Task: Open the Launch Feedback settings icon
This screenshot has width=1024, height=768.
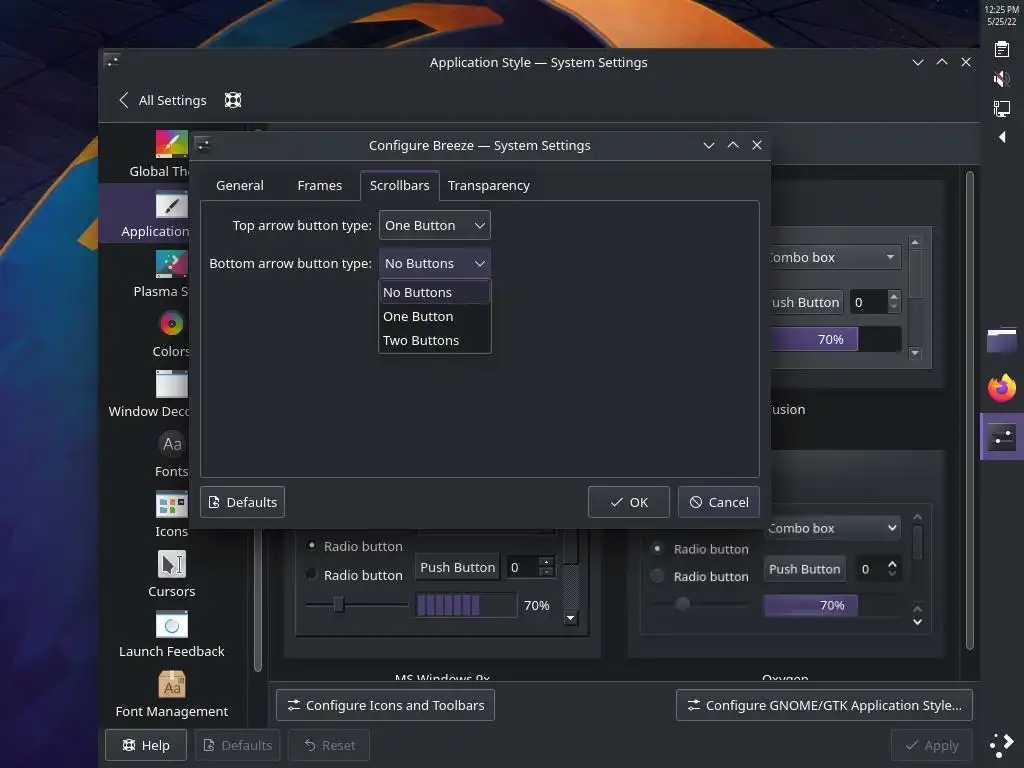Action: click(172, 624)
